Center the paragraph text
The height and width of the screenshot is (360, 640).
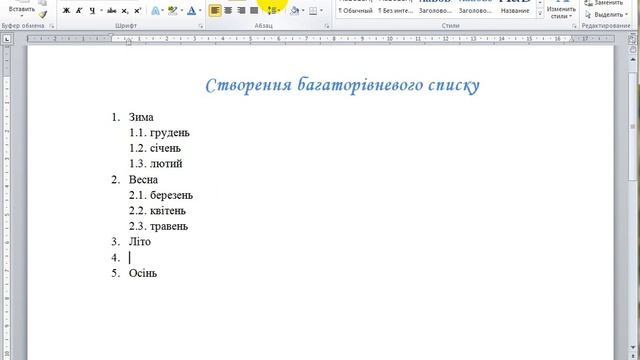[228, 11]
